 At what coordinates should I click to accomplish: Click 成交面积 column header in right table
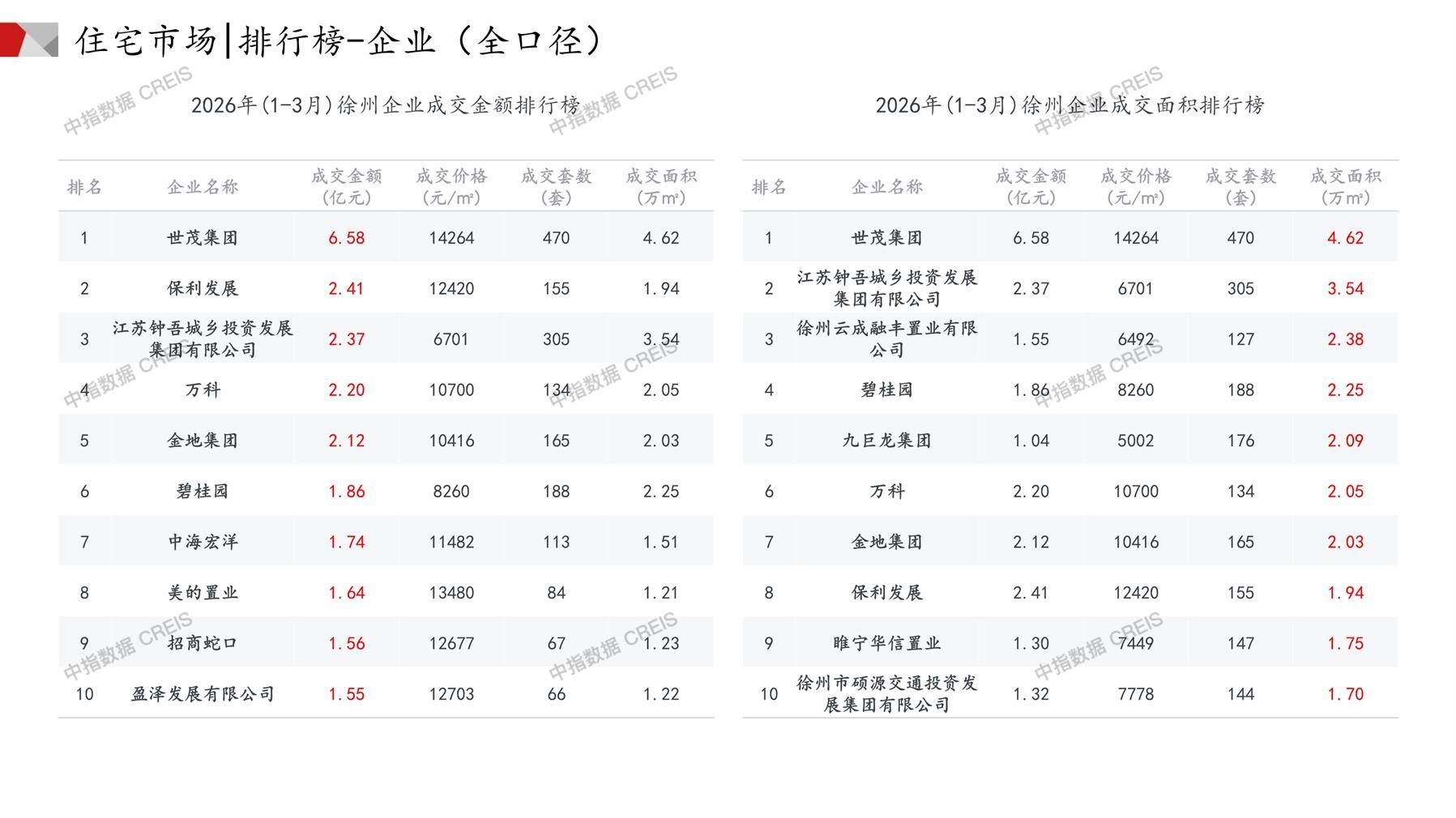click(x=1345, y=186)
